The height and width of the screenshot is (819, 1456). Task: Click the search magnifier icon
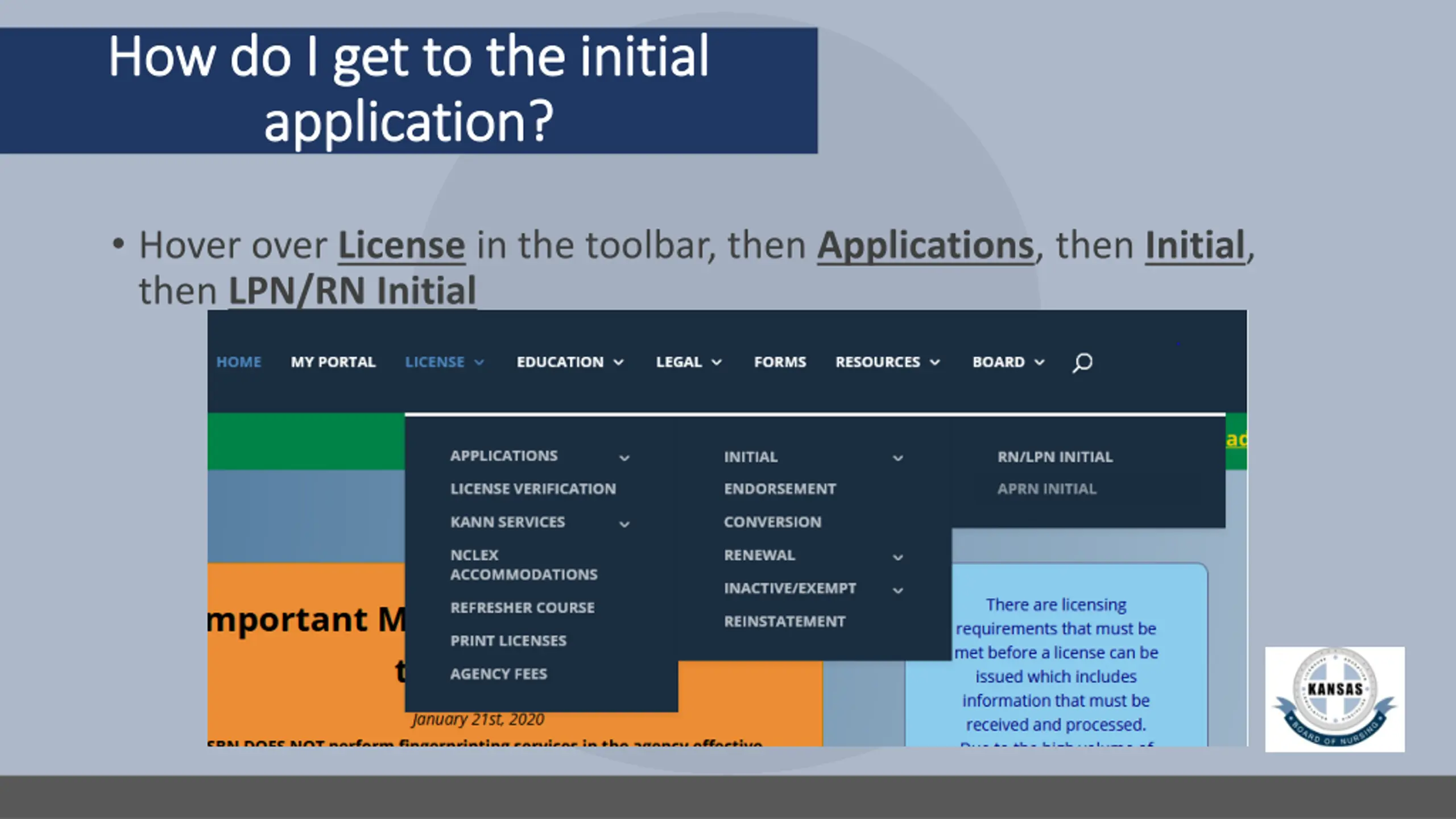pyautogui.click(x=1082, y=362)
